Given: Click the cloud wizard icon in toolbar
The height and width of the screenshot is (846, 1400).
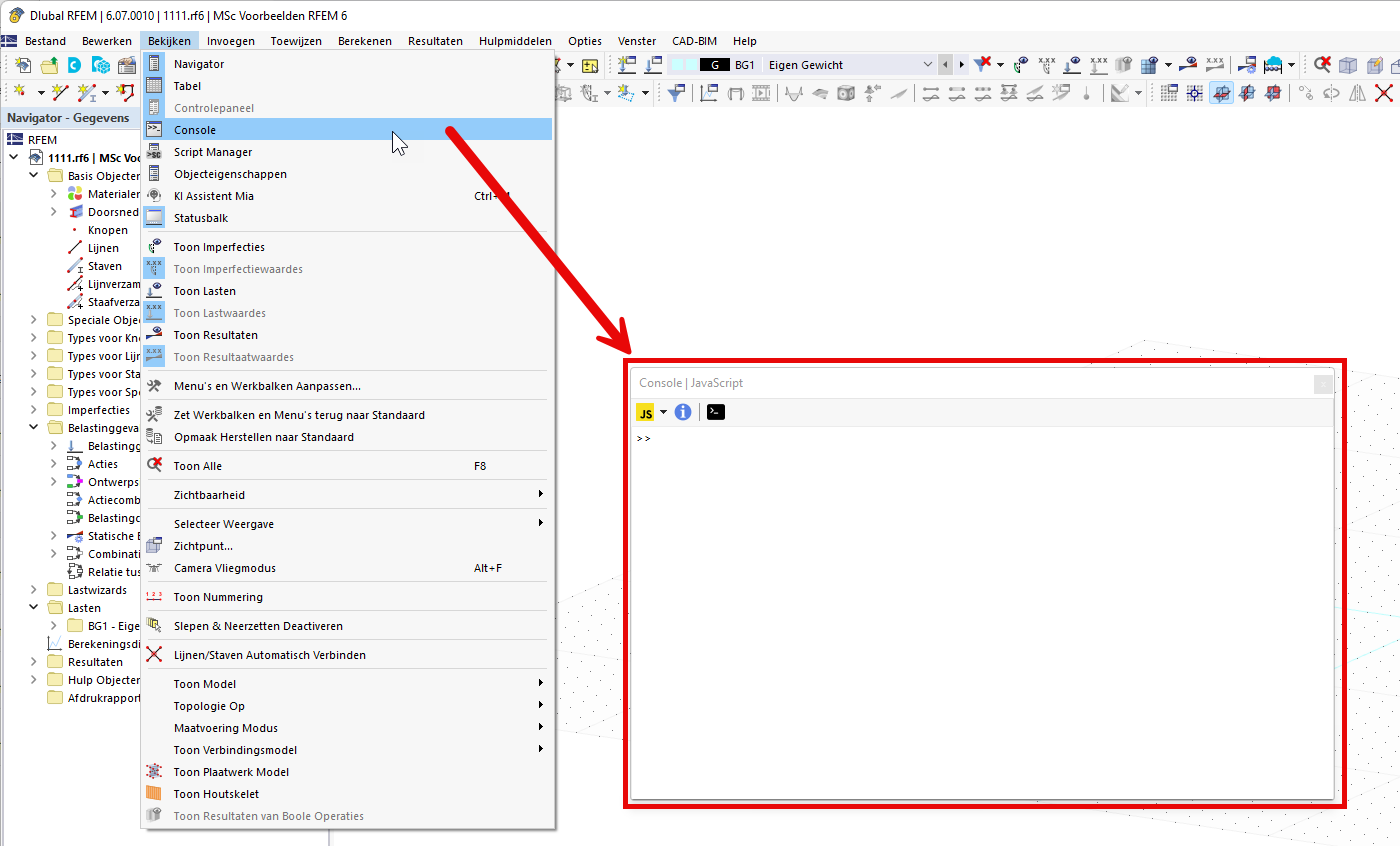Looking at the screenshot, I should pos(1274,65).
